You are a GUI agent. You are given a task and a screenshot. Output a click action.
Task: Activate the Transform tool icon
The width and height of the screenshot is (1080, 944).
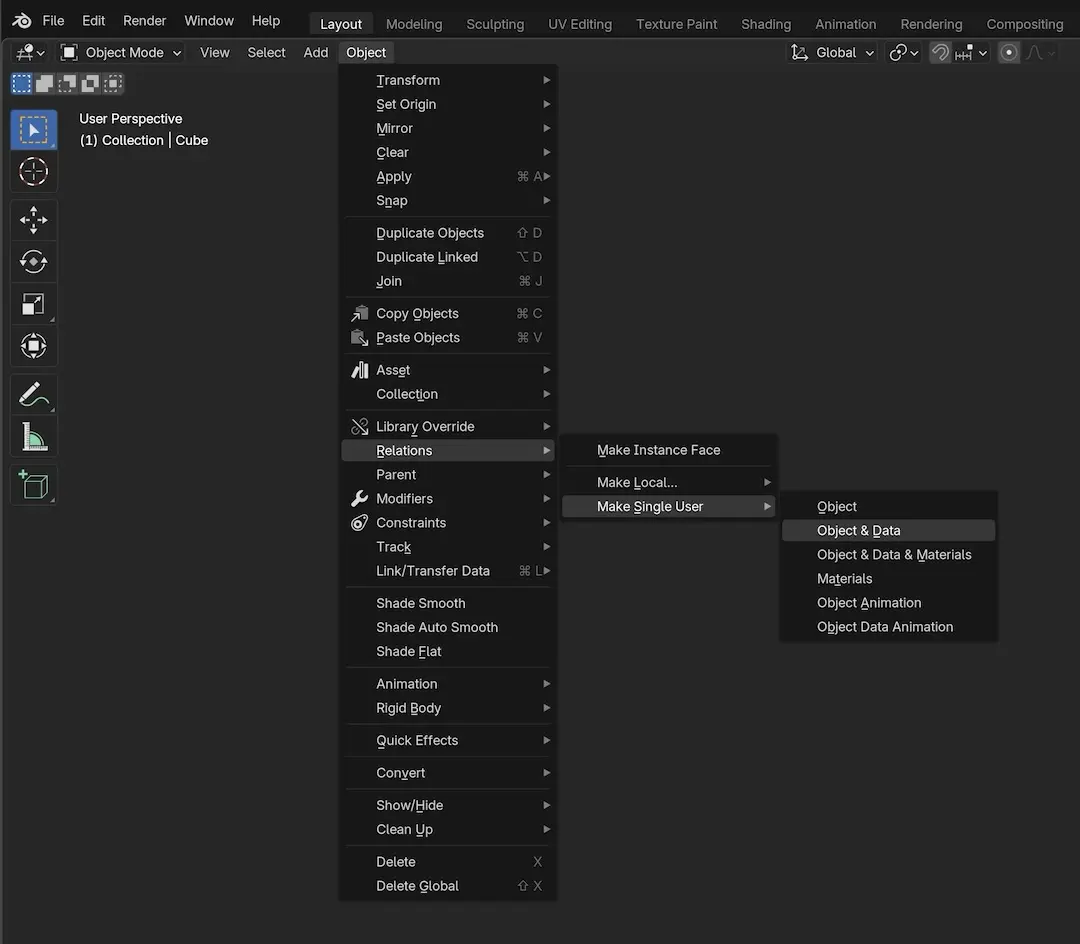click(34, 346)
